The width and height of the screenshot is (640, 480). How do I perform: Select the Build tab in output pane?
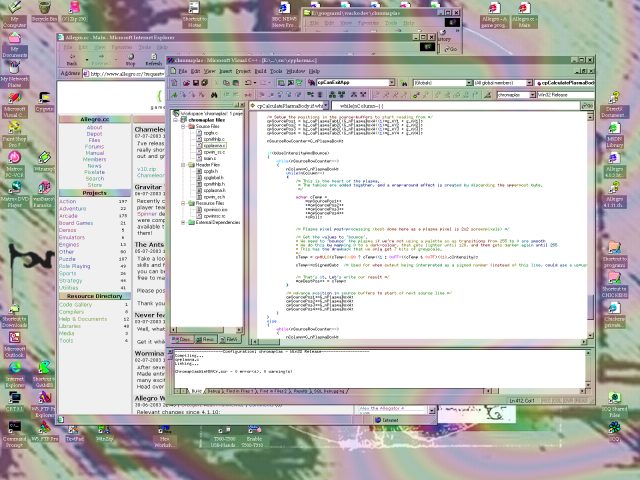(196, 391)
